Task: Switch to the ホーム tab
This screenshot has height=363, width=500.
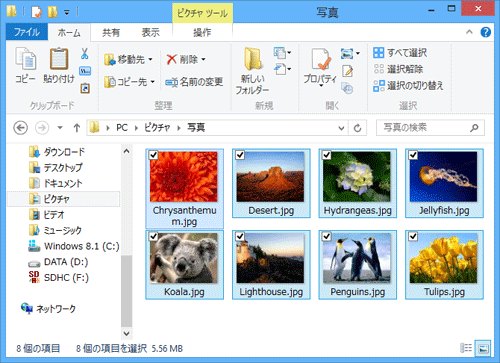Action: click(69, 33)
